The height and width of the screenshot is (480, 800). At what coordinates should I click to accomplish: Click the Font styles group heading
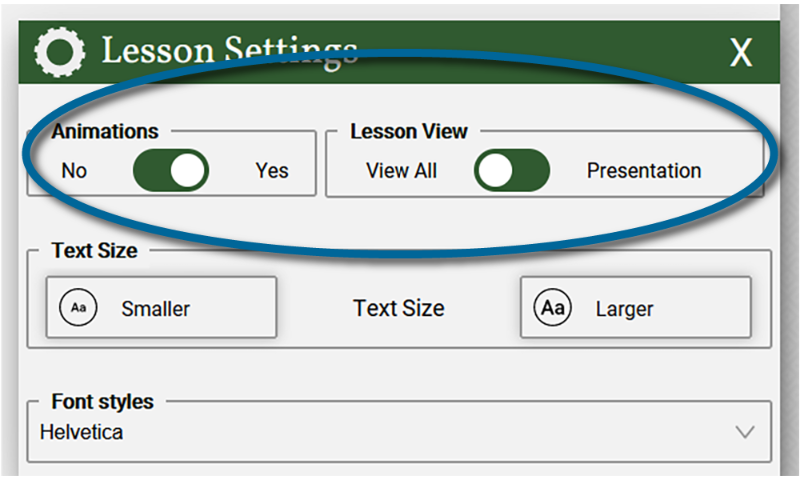103,402
